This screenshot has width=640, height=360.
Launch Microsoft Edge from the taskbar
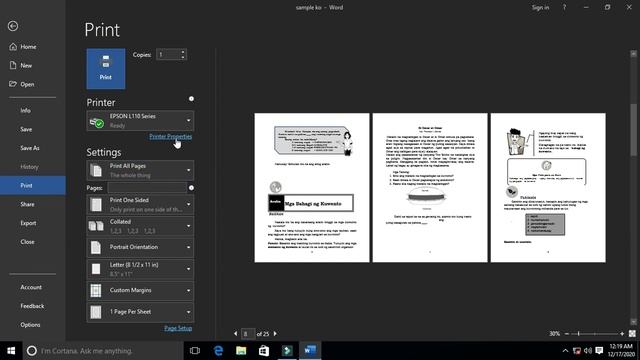tap(218, 351)
